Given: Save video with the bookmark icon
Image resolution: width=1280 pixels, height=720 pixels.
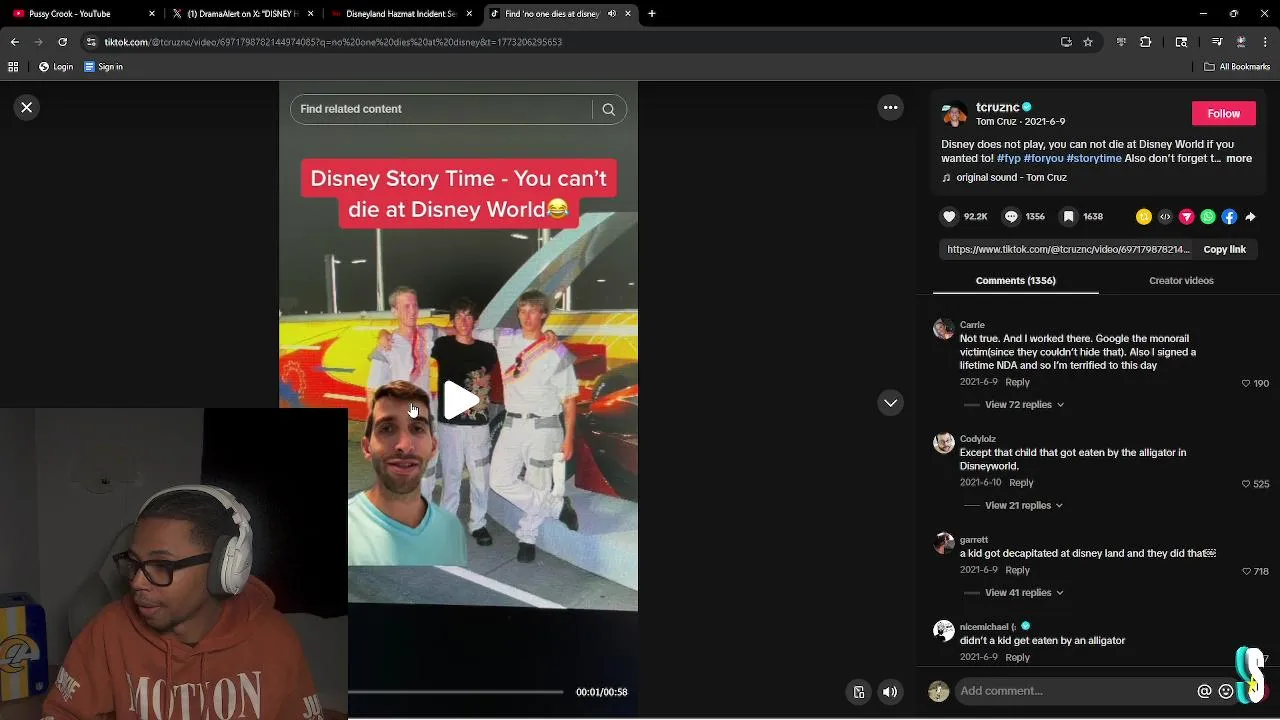Looking at the screenshot, I should pyautogui.click(x=1069, y=216).
